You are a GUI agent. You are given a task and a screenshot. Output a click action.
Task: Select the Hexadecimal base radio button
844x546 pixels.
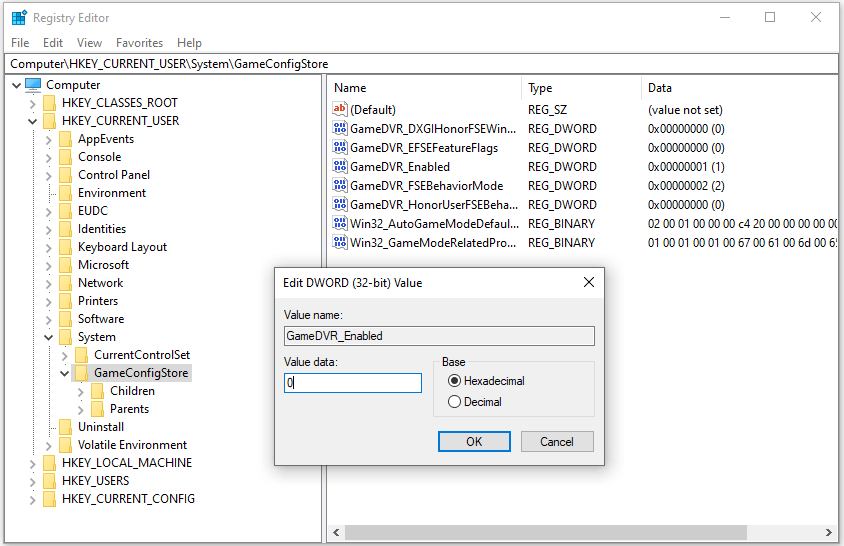[x=455, y=381]
